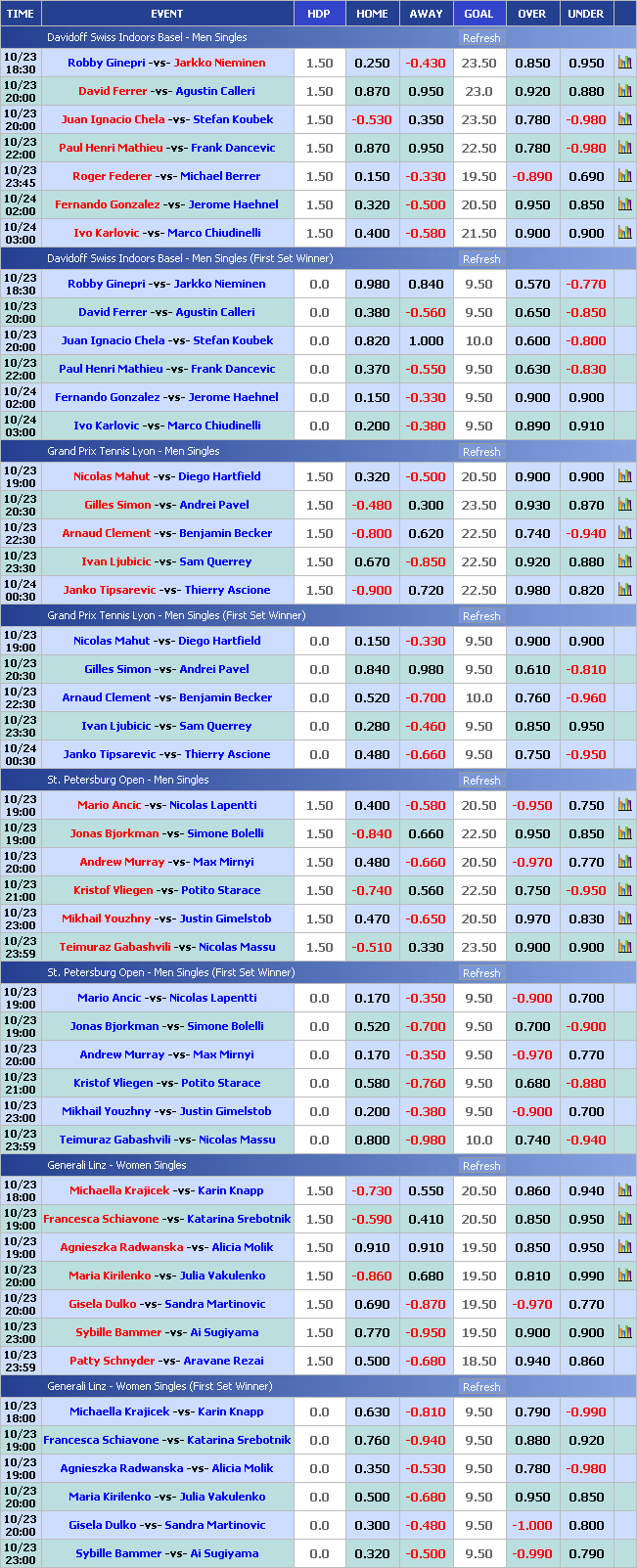The width and height of the screenshot is (637, 1568).
Task: Click chart icon for Simon vs Pavel
Action: [624, 505]
